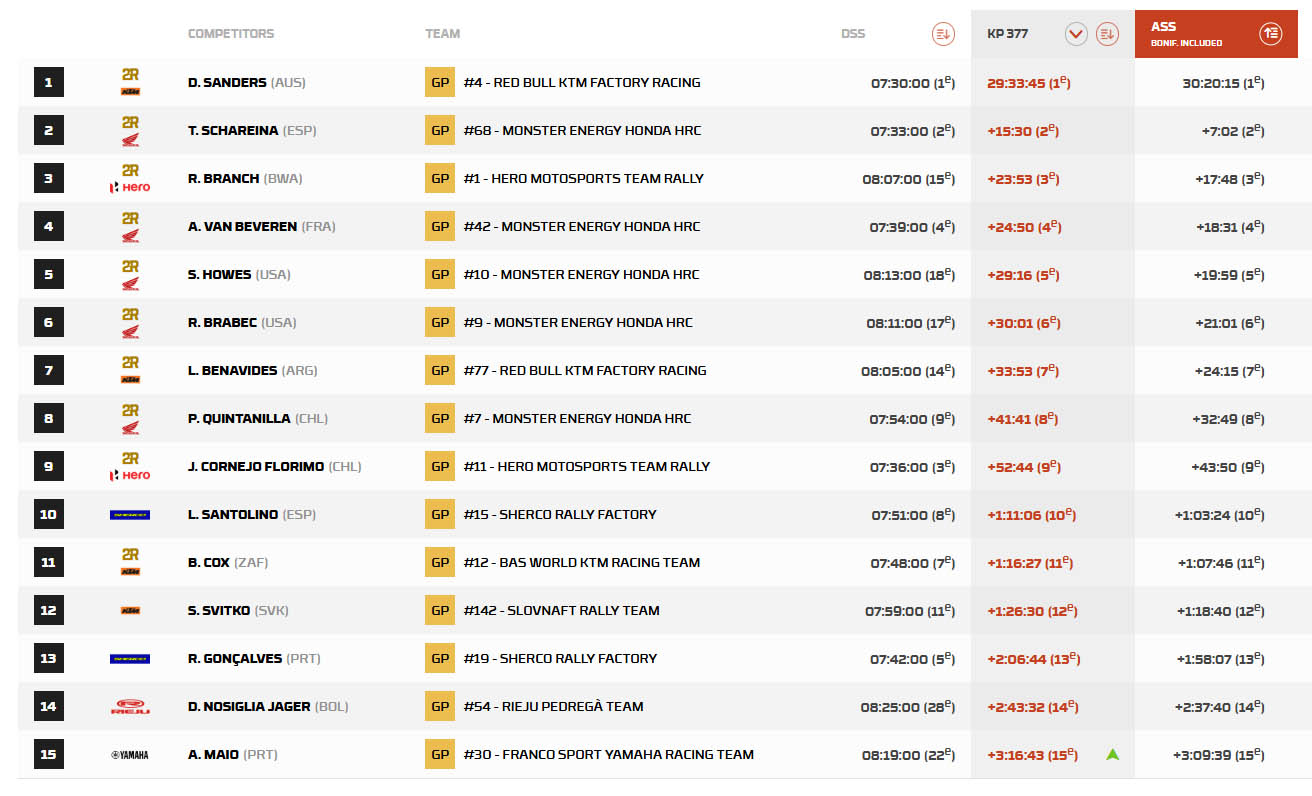Viewport: 1312px width, 796px height.
Task: Click GP badge for #68 Honda HRC
Action: point(440,131)
